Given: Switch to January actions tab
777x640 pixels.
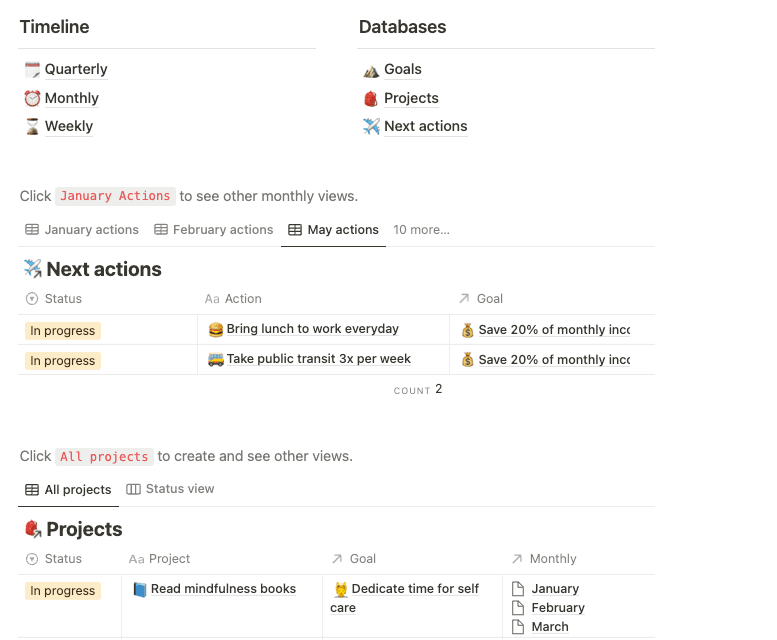Looking at the screenshot, I should point(82,230).
